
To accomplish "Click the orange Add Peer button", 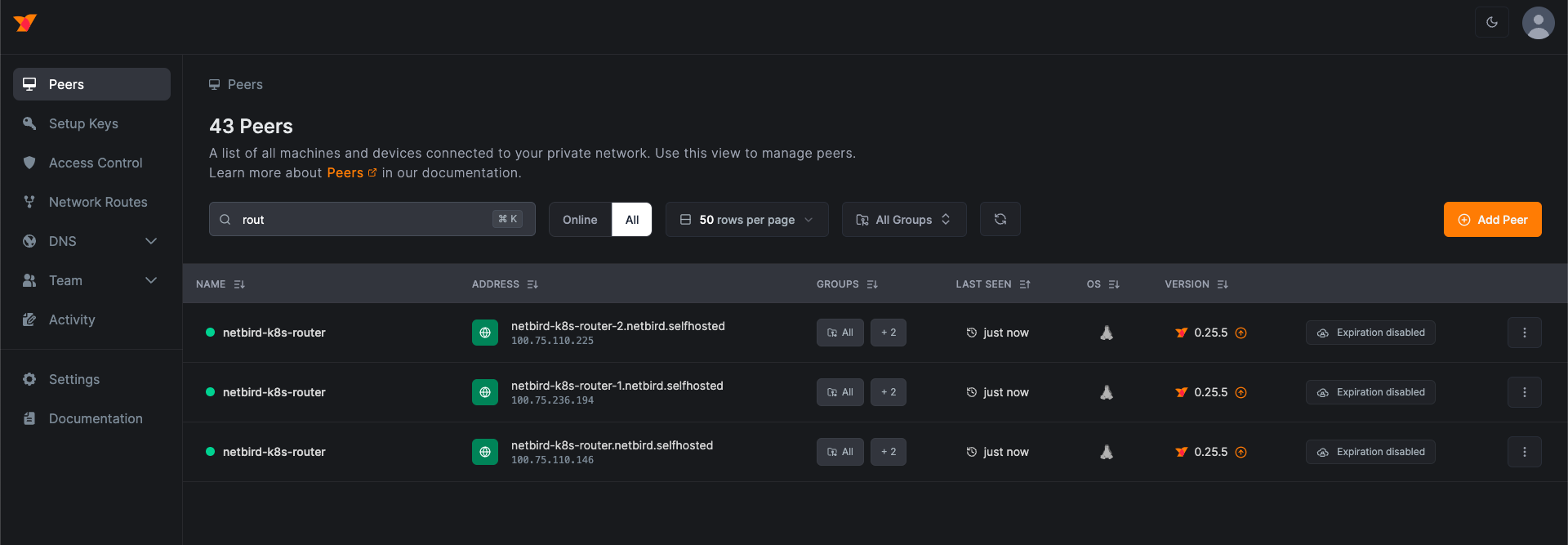I will pos(1492,220).
